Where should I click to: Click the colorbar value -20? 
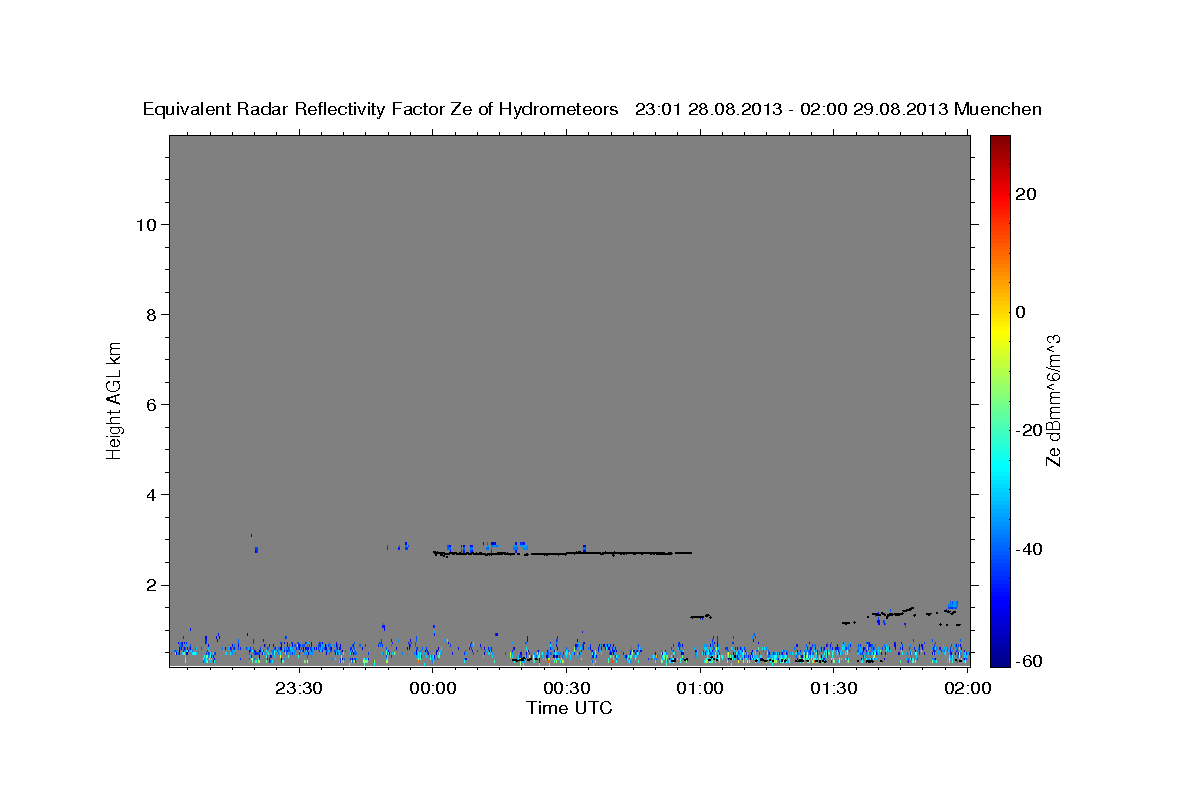coord(1029,430)
